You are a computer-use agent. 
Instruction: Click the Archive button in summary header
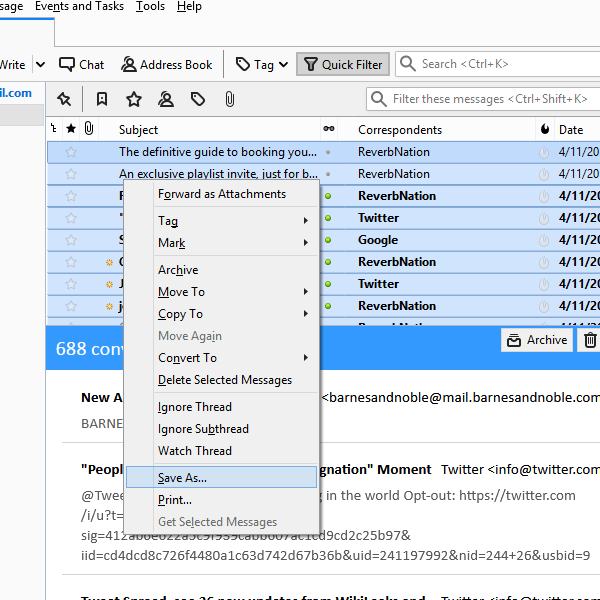[x=537, y=340]
